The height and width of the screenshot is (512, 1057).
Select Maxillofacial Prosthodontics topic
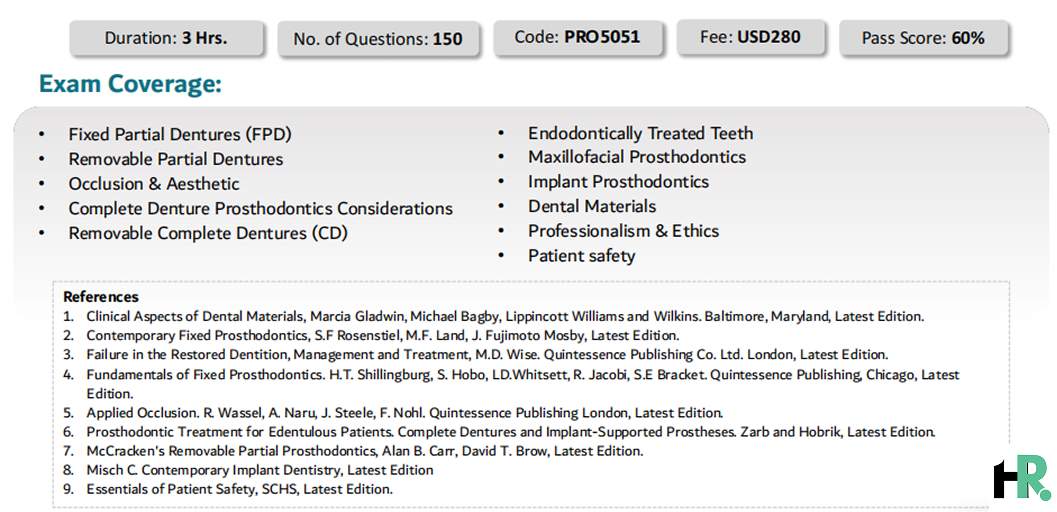pos(637,157)
